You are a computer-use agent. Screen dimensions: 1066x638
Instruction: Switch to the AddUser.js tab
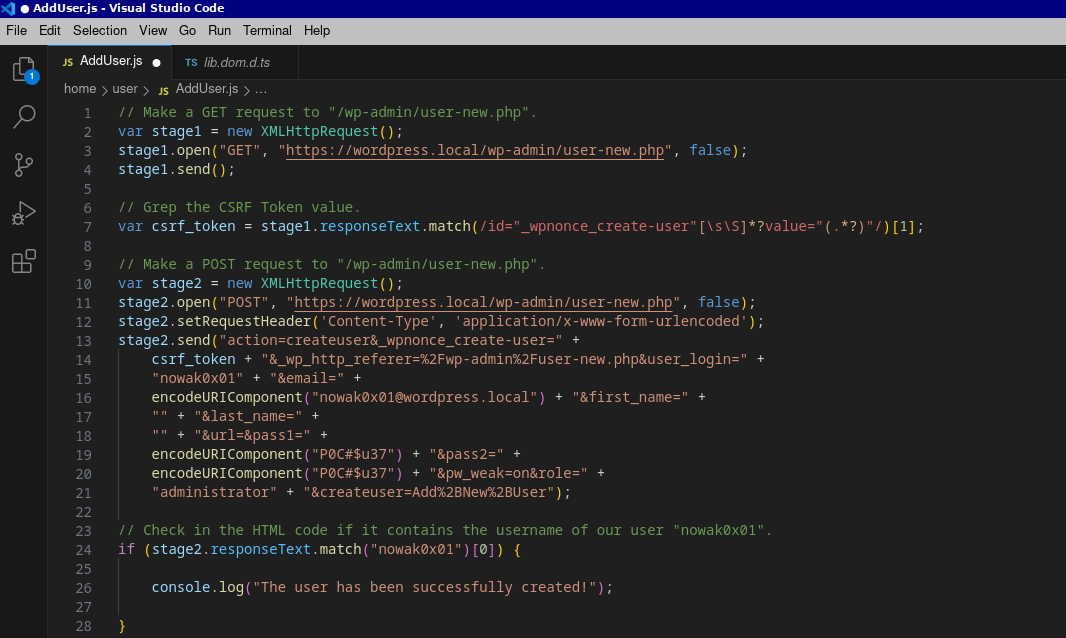point(110,61)
